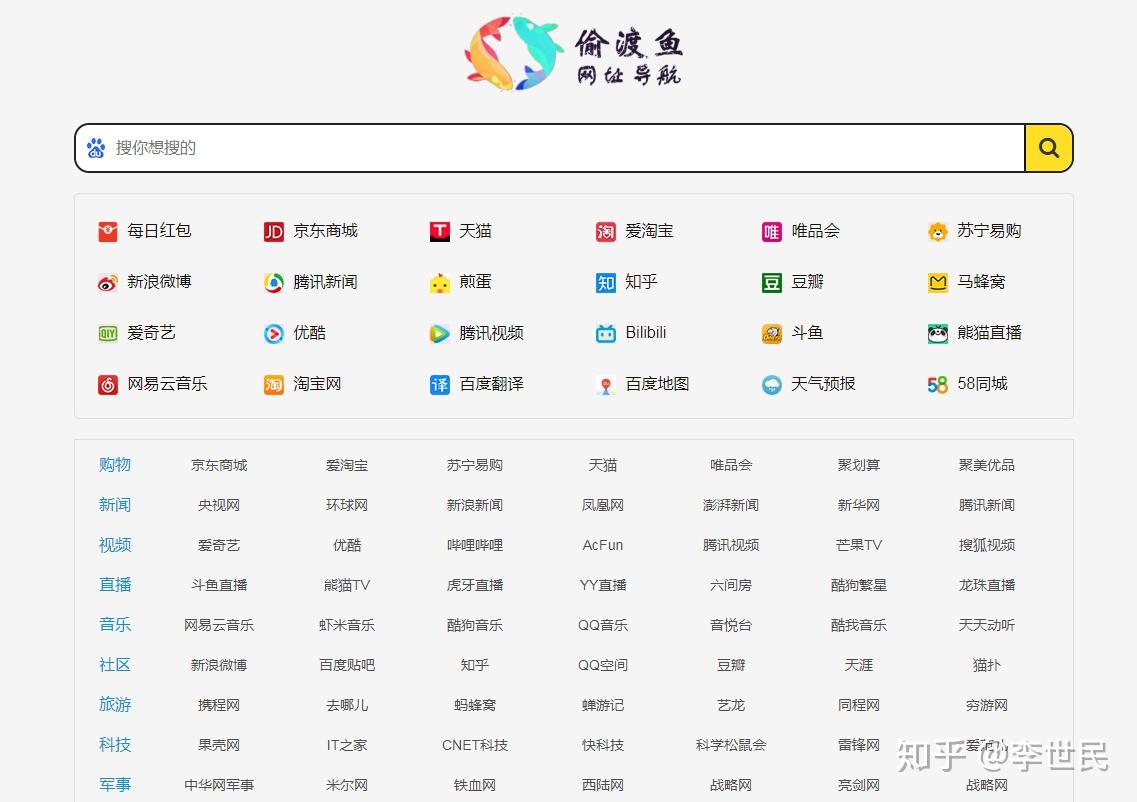Open the 中华网军事 link
Image resolution: width=1137 pixels, height=802 pixels.
click(x=218, y=785)
